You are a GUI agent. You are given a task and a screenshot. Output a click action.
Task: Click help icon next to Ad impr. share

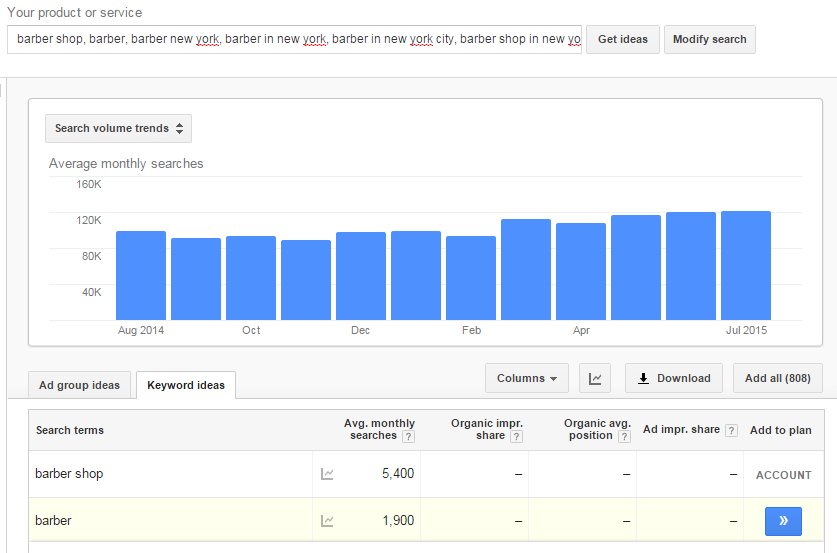(x=732, y=430)
